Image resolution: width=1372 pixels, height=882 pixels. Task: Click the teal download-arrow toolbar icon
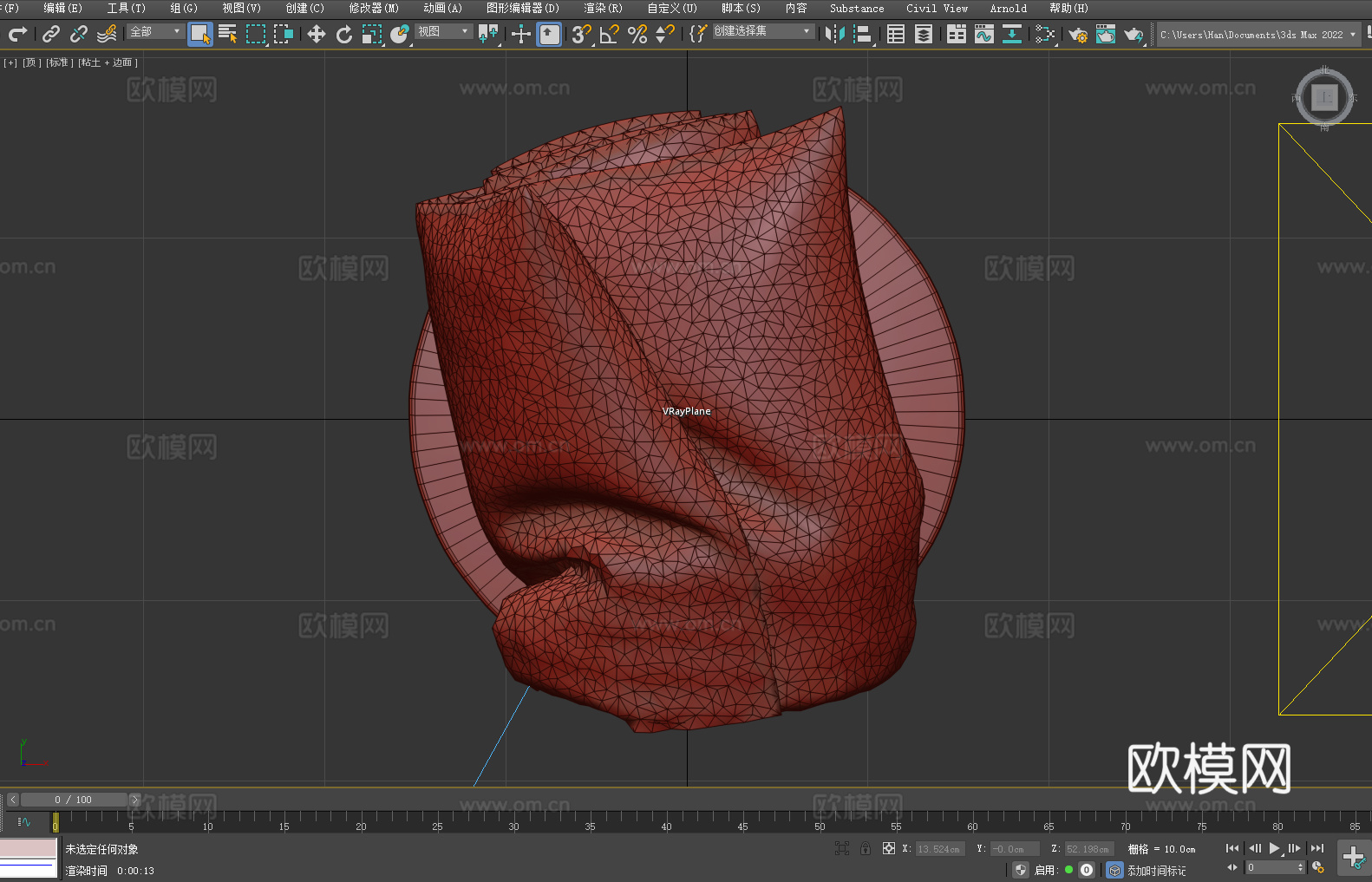click(1012, 34)
